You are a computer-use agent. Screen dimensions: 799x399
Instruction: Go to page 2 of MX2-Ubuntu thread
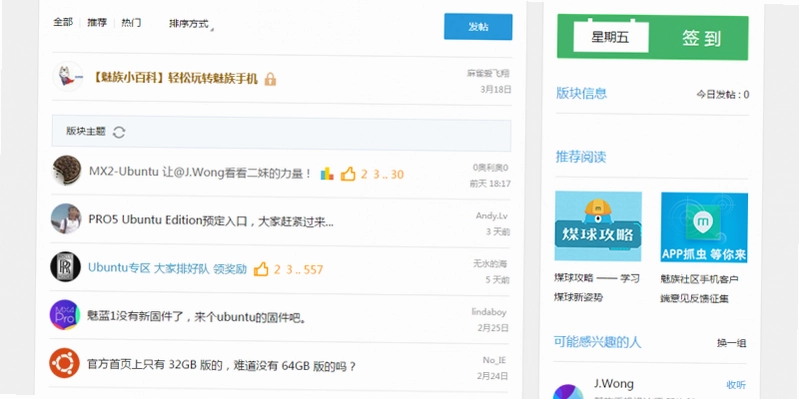coord(364,175)
